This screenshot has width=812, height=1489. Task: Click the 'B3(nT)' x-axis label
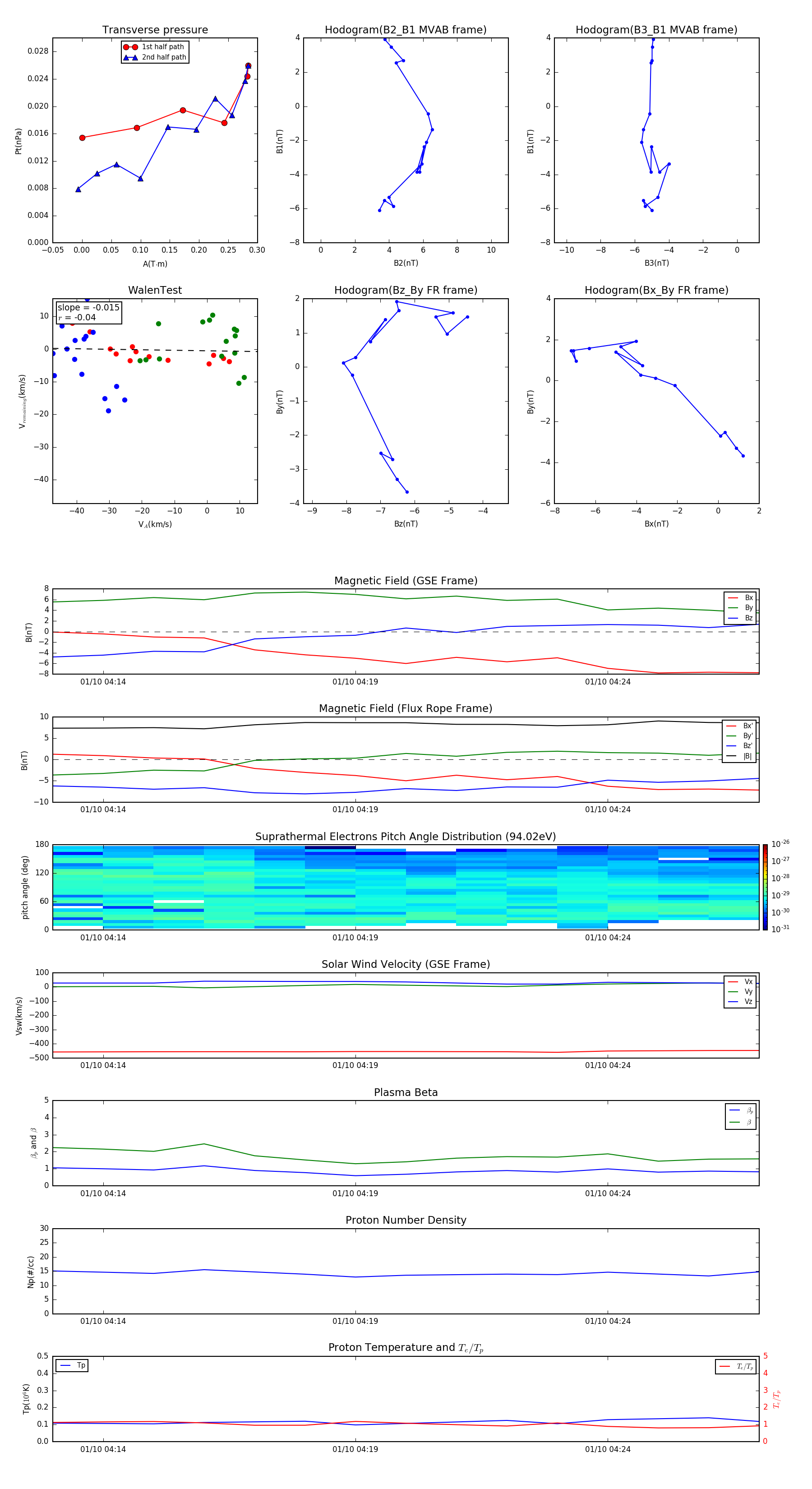[x=656, y=263]
